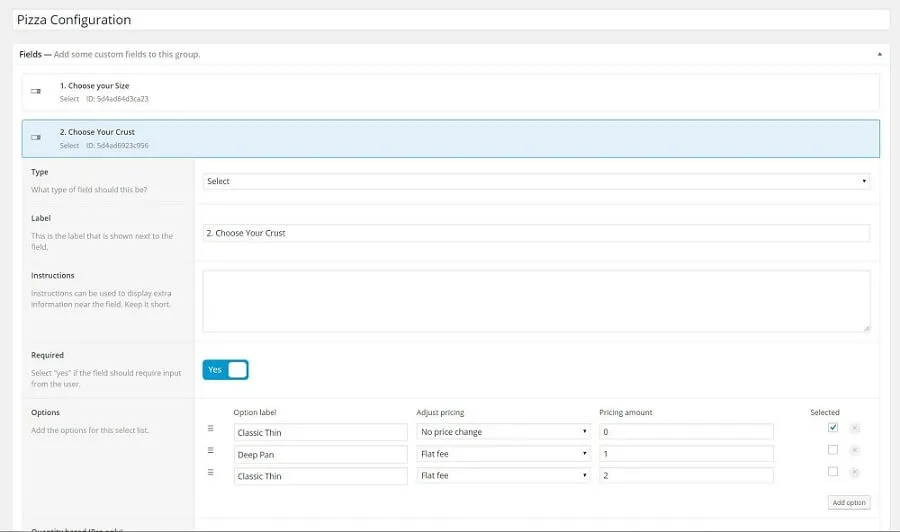The width and height of the screenshot is (900, 532).
Task: Collapse the 2. Choose Your Crust field row
Action: click(451, 138)
